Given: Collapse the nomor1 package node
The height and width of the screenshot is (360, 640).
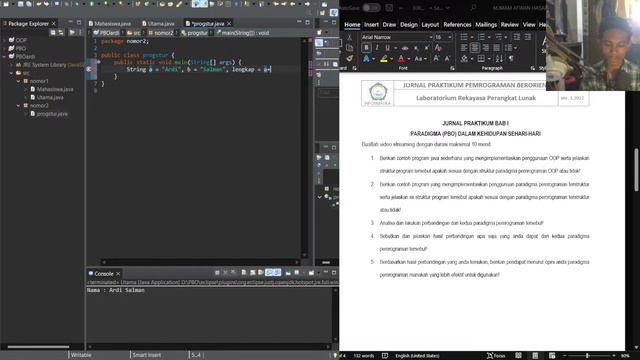Looking at the screenshot, I should (x=18, y=81).
